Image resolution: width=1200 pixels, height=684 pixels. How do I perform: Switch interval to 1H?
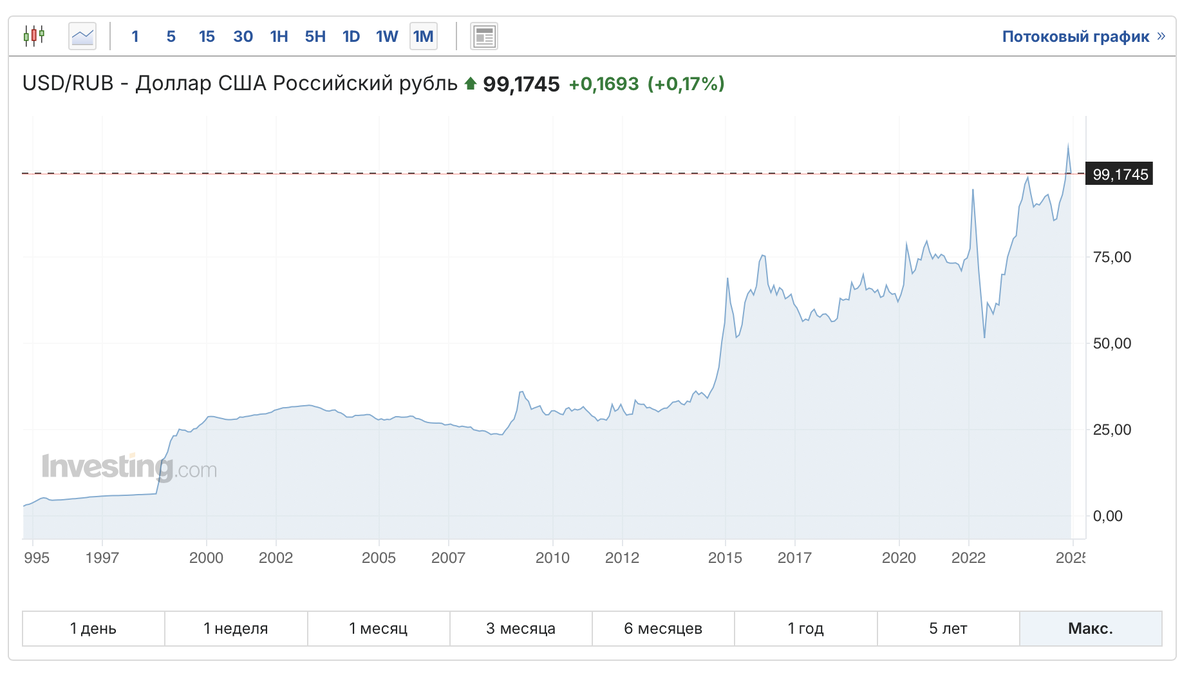click(x=279, y=36)
